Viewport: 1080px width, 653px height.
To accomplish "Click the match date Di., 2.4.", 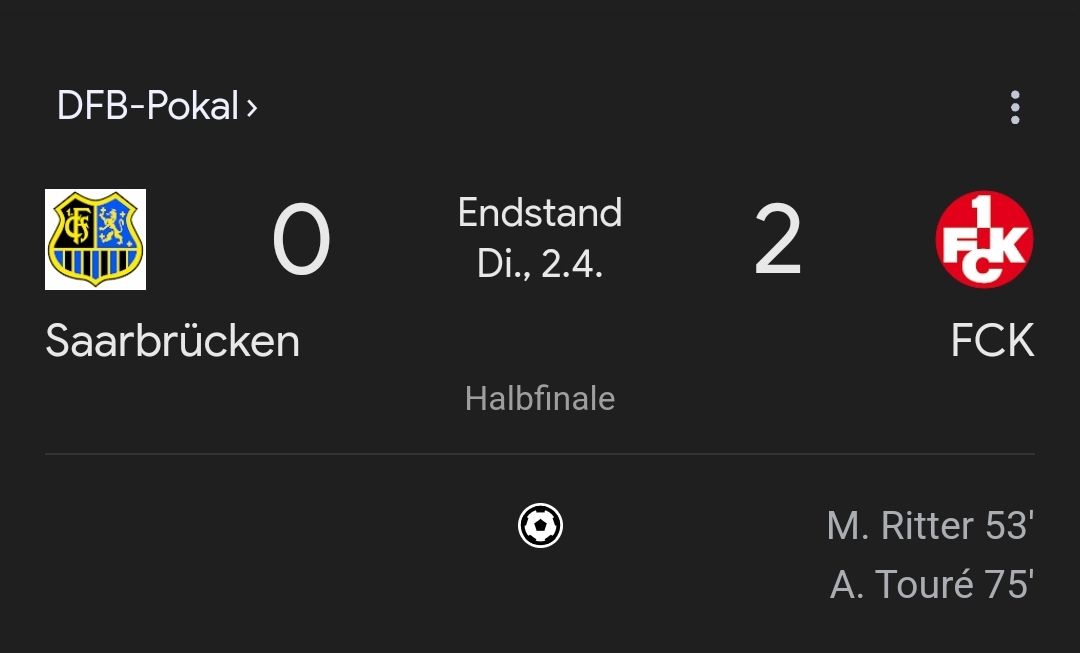I will (x=540, y=263).
